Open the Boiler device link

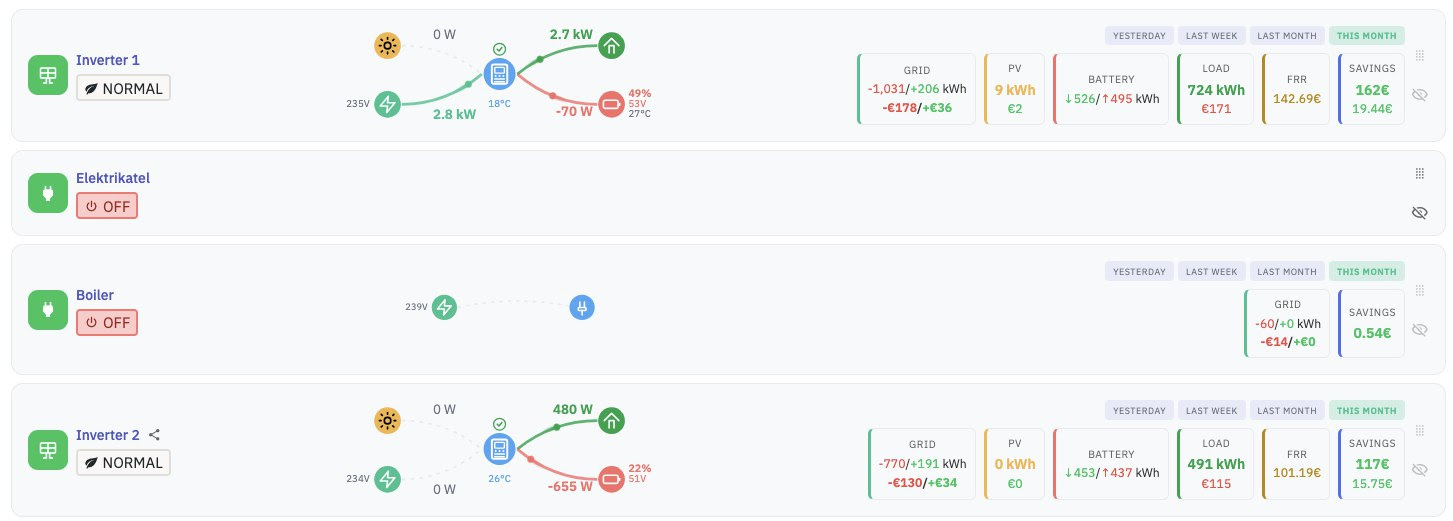95,296
